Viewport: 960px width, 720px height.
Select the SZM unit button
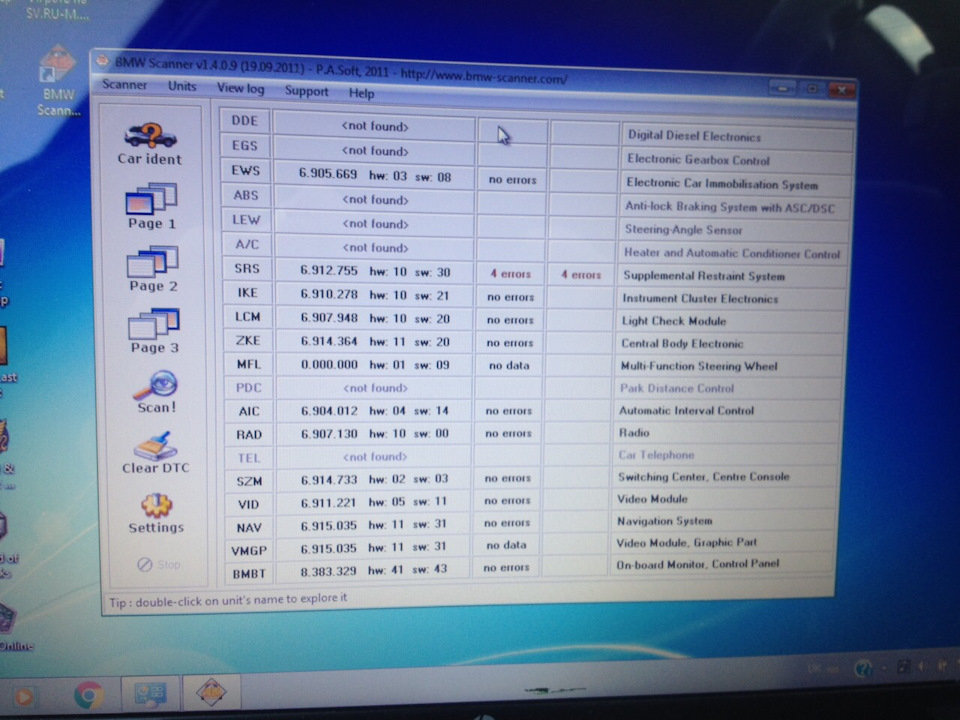[x=249, y=481]
